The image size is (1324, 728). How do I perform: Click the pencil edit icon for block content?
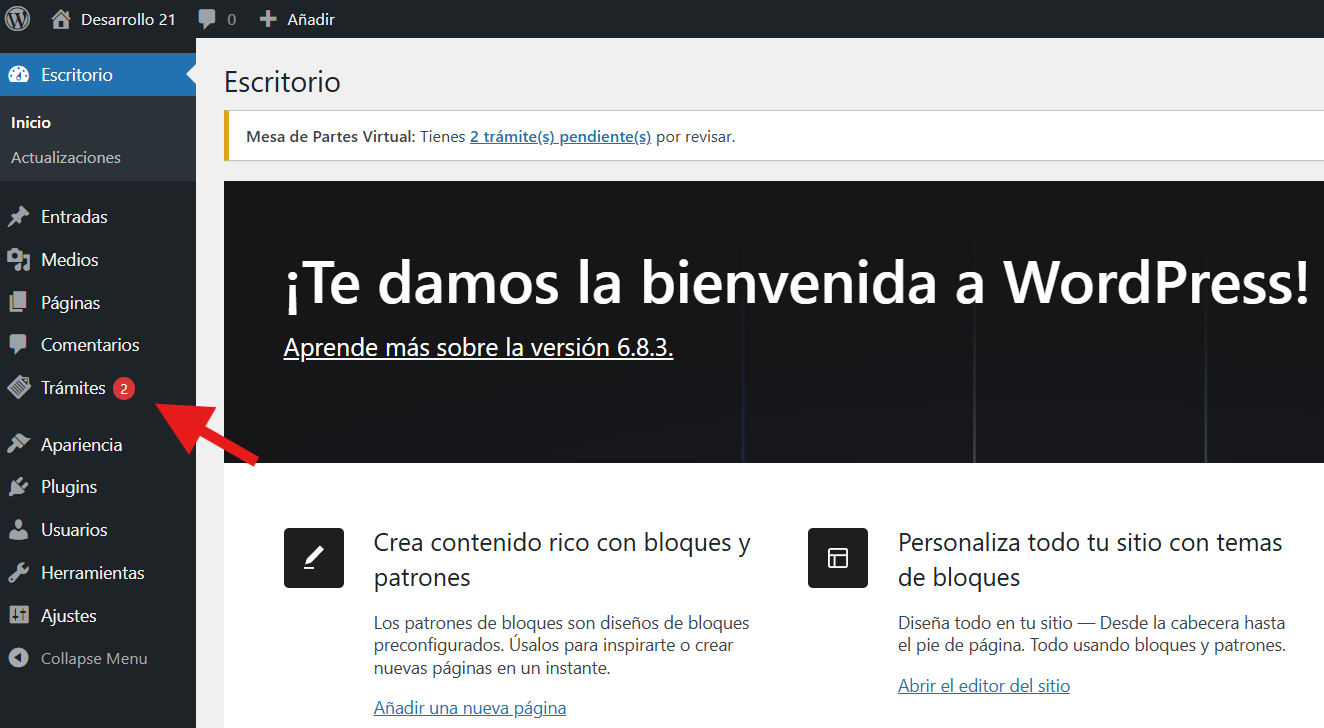314,558
